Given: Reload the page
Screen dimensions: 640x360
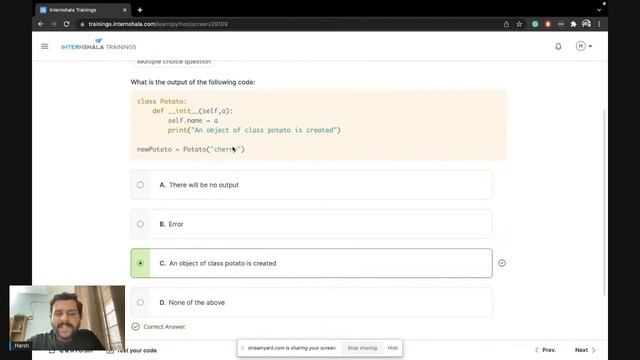Looking at the screenshot, I should (x=67, y=24).
